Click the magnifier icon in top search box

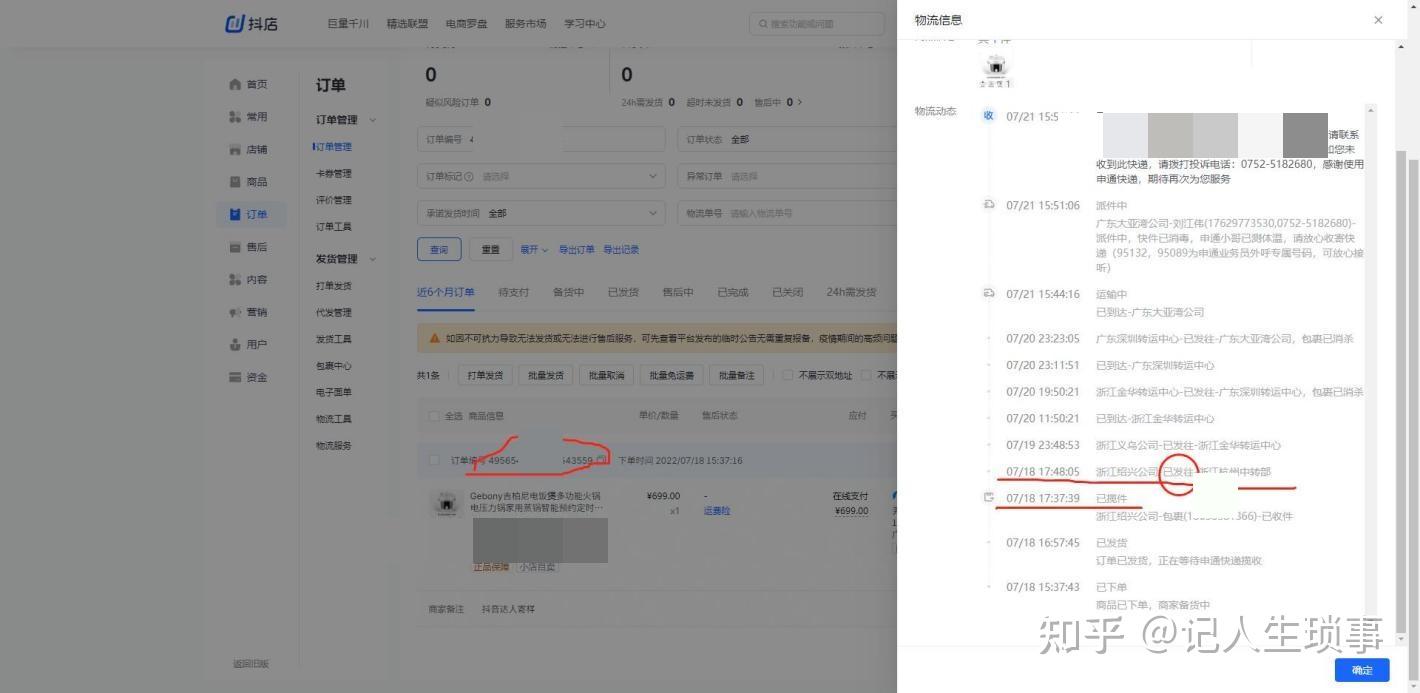764,24
